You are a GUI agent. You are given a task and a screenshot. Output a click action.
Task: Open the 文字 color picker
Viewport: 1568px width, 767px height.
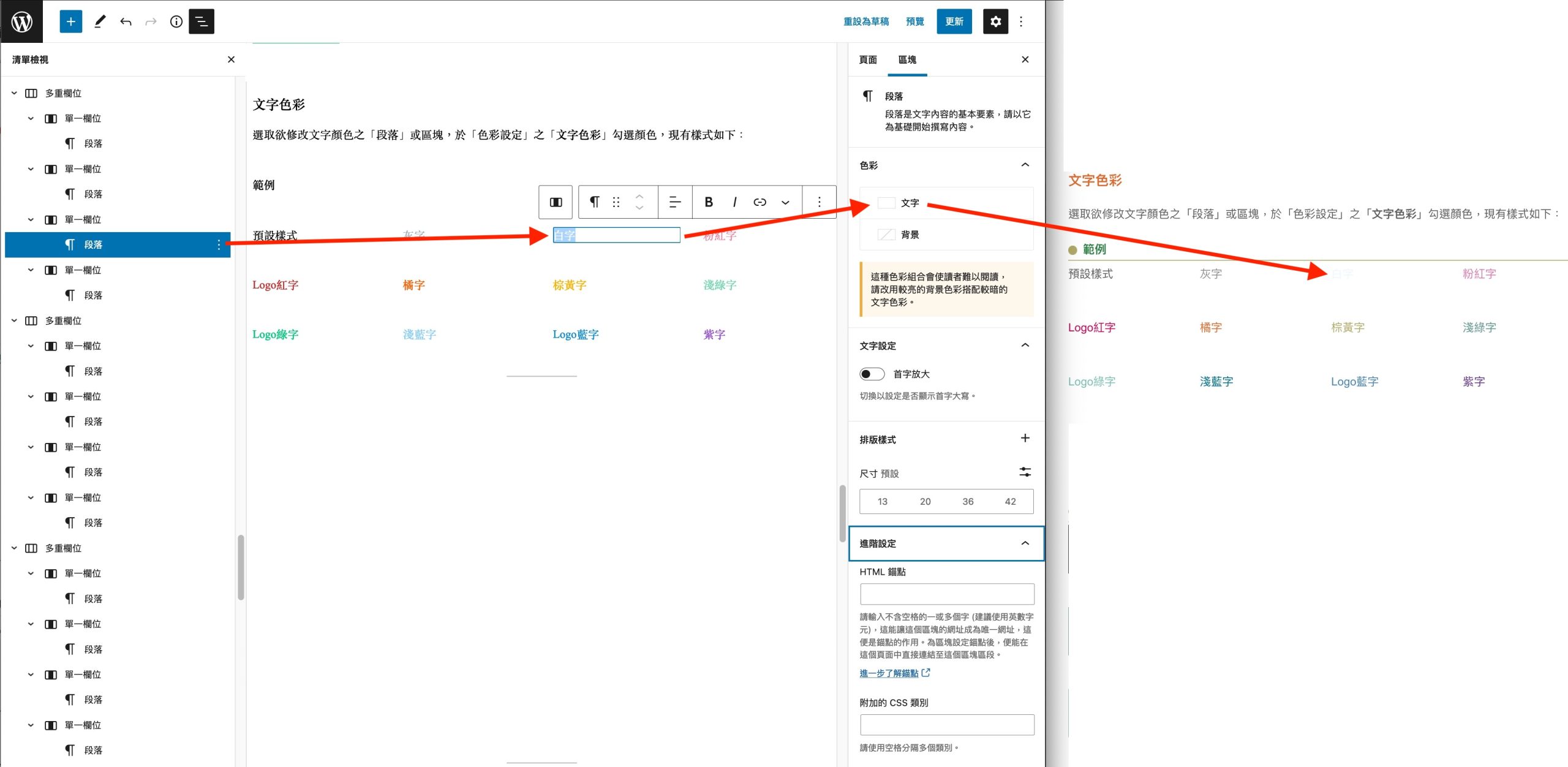point(946,203)
